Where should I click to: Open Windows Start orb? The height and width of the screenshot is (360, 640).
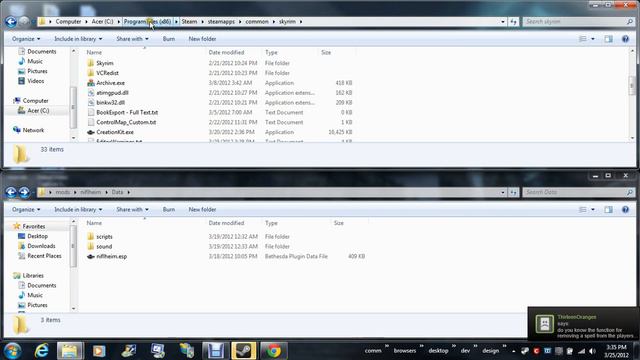point(13,351)
